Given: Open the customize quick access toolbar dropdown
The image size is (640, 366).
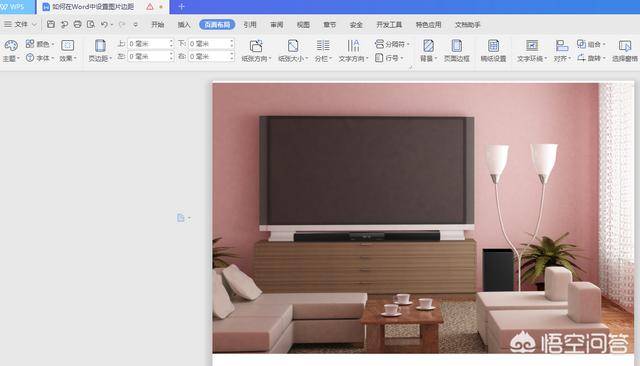Looking at the screenshot, I should pos(136,24).
